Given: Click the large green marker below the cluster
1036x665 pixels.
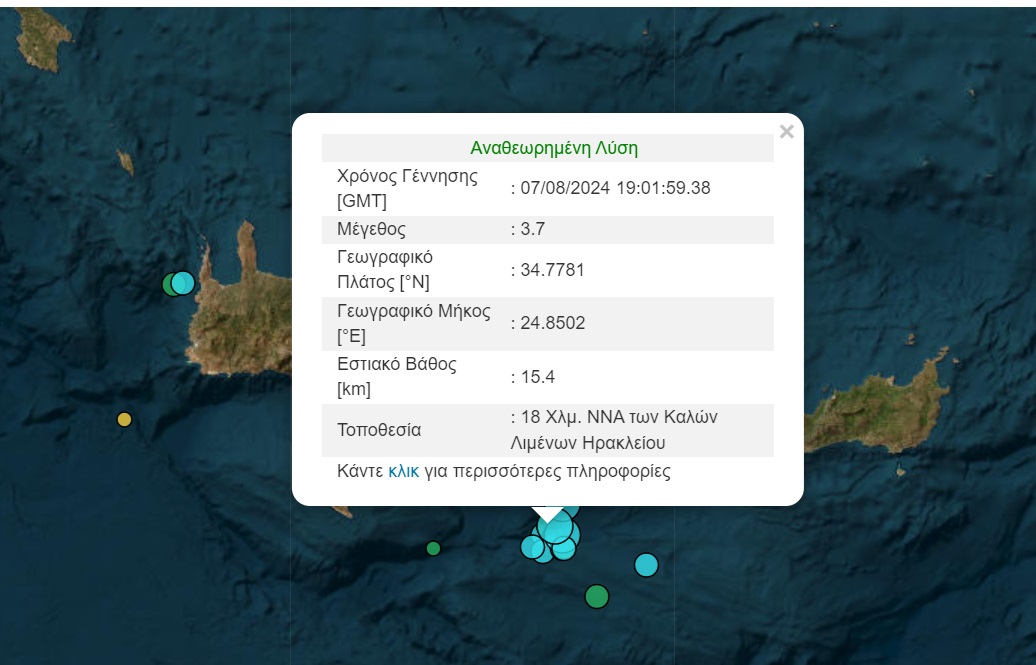Looking at the screenshot, I should (596, 597).
